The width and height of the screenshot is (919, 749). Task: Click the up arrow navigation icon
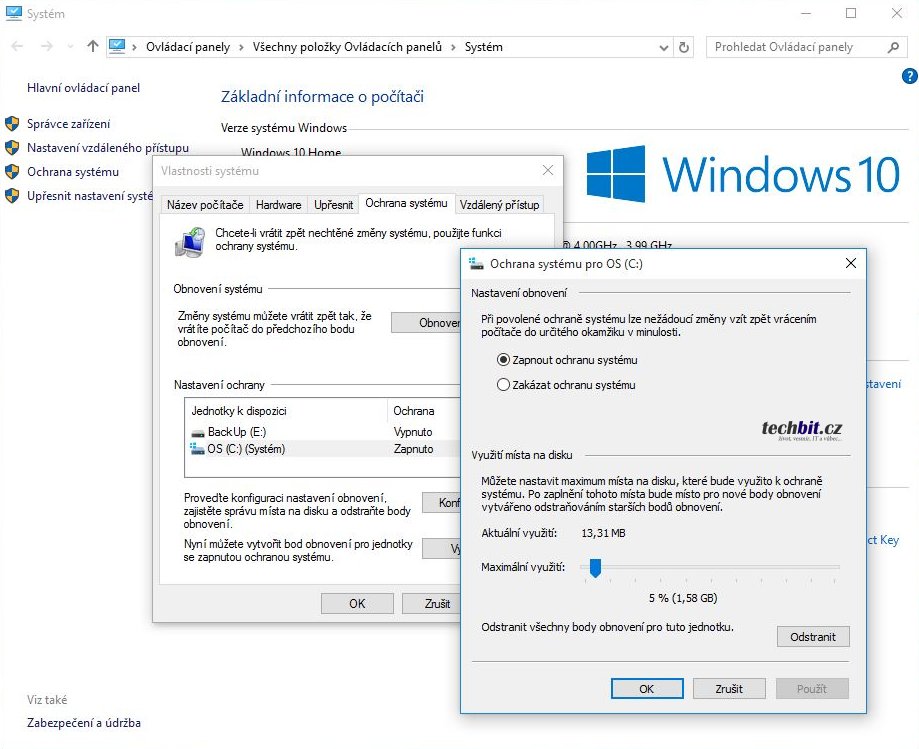point(93,47)
